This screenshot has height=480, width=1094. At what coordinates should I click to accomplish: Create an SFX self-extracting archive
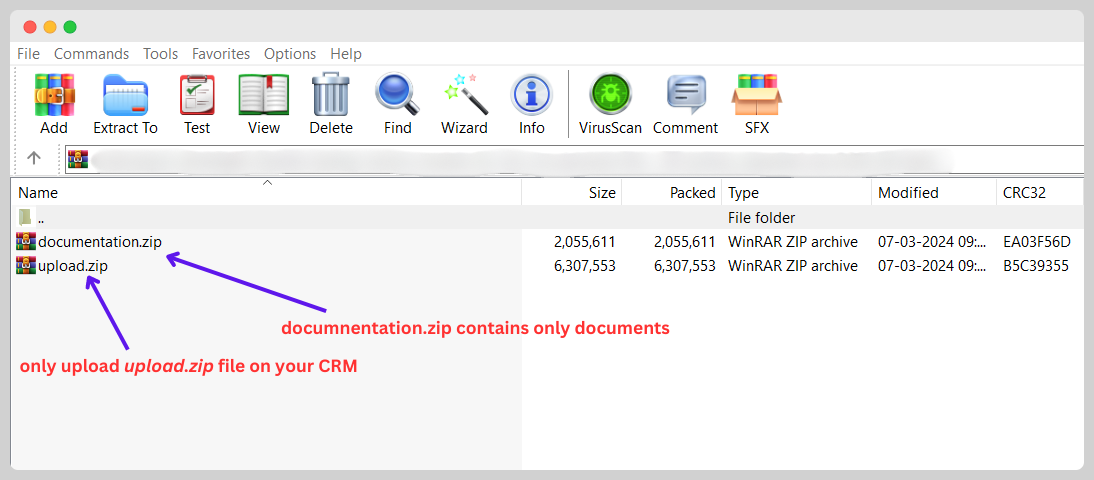click(x=757, y=96)
